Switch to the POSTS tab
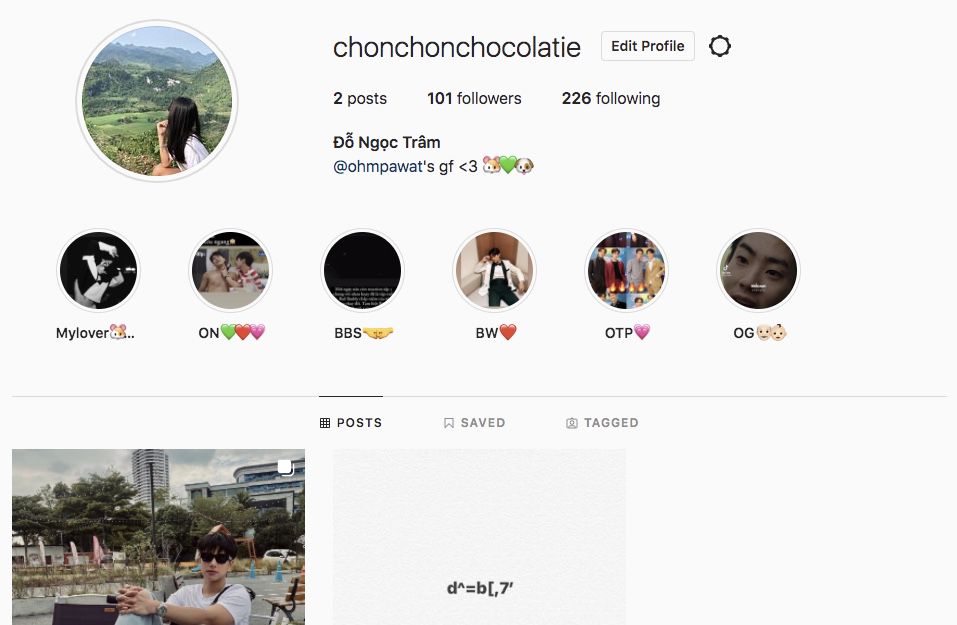Screen dimensions: 957x625 (x=351, y=422)
